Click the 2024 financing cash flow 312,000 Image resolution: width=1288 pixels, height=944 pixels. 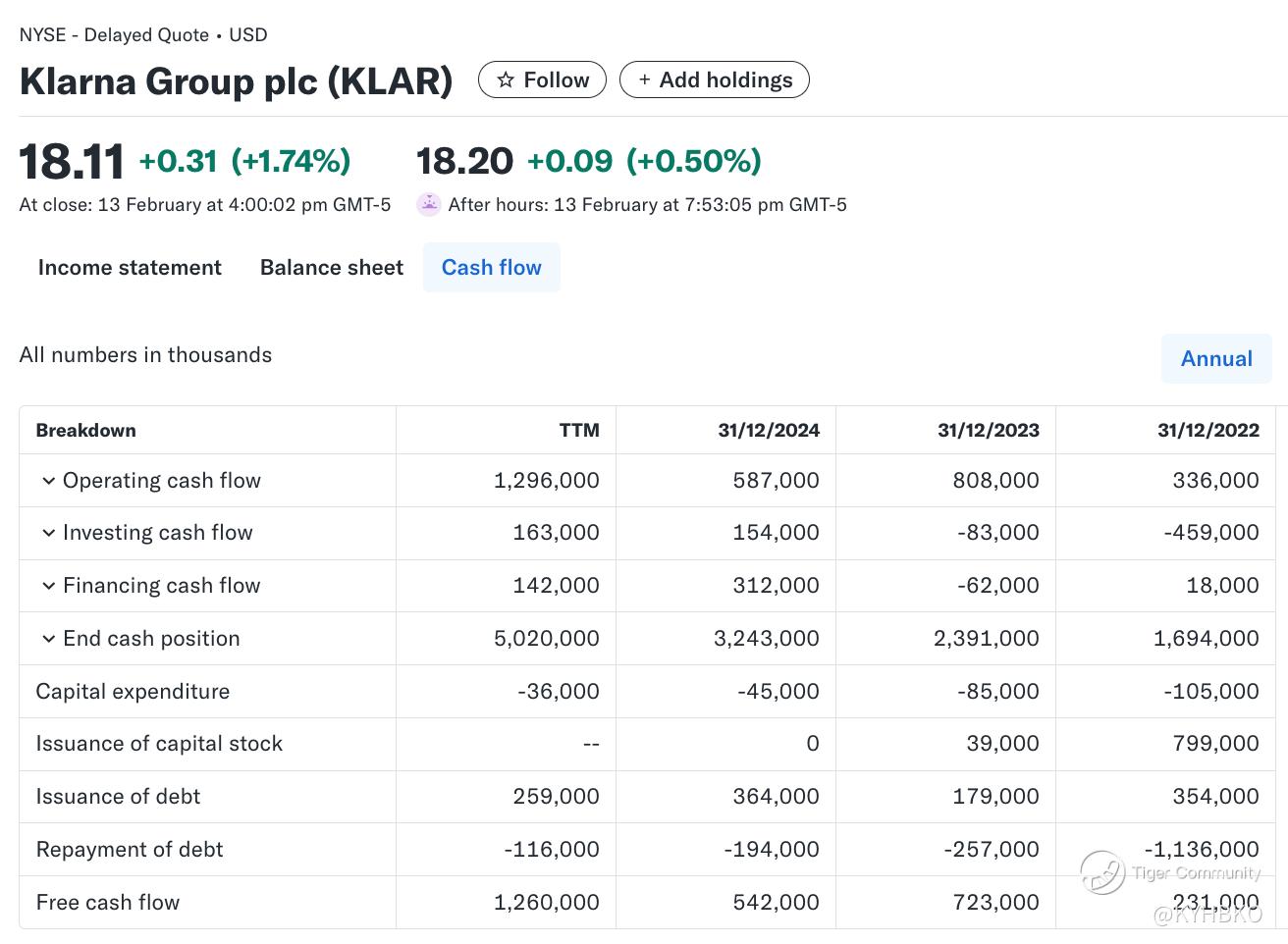point(777,586)
